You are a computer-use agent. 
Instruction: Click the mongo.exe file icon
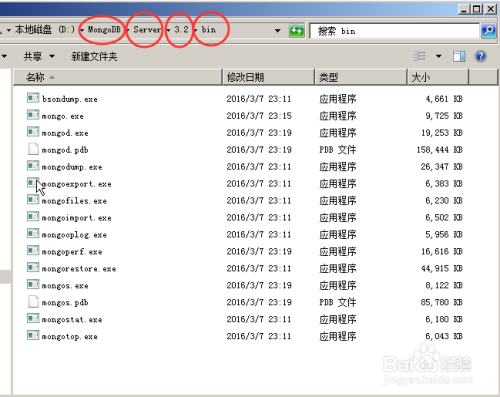click(x=33, y=115)
